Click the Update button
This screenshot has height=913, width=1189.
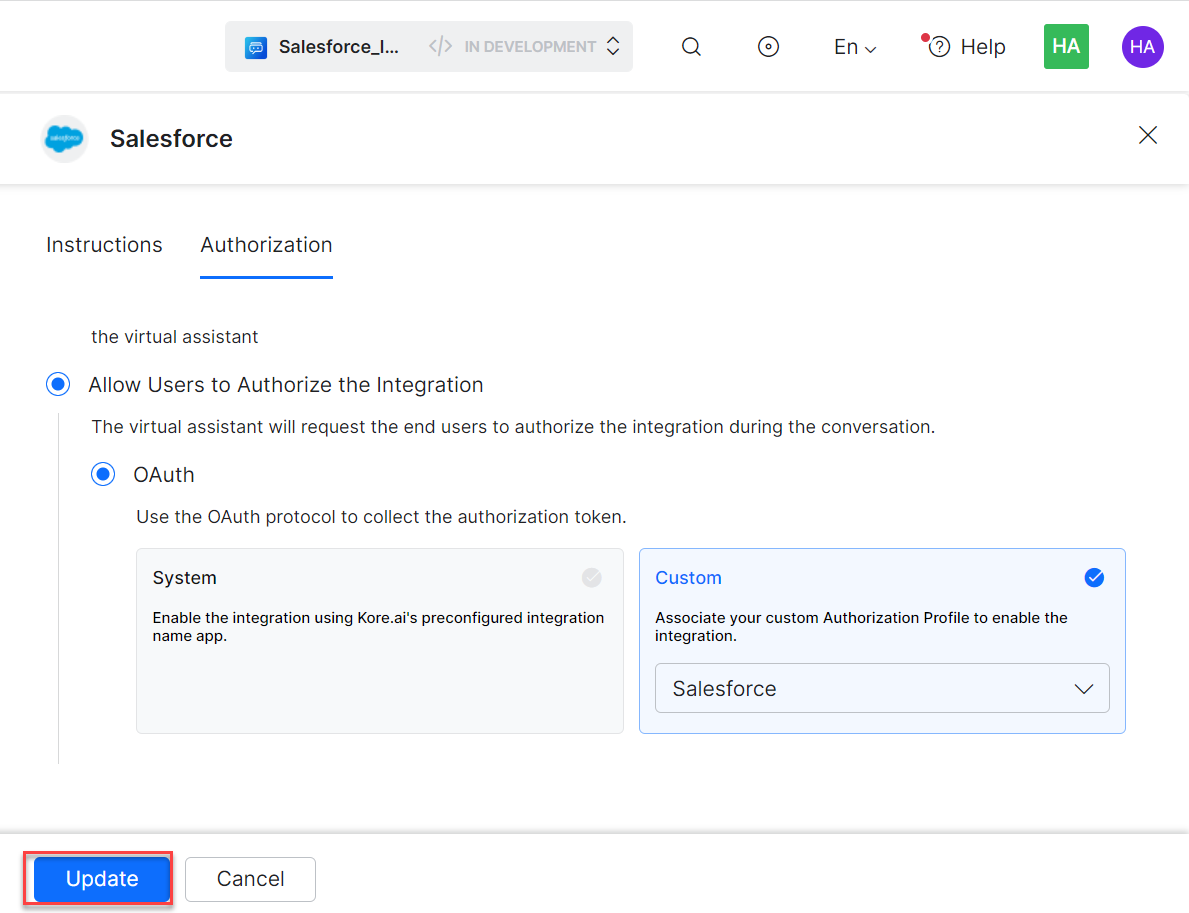102,879
